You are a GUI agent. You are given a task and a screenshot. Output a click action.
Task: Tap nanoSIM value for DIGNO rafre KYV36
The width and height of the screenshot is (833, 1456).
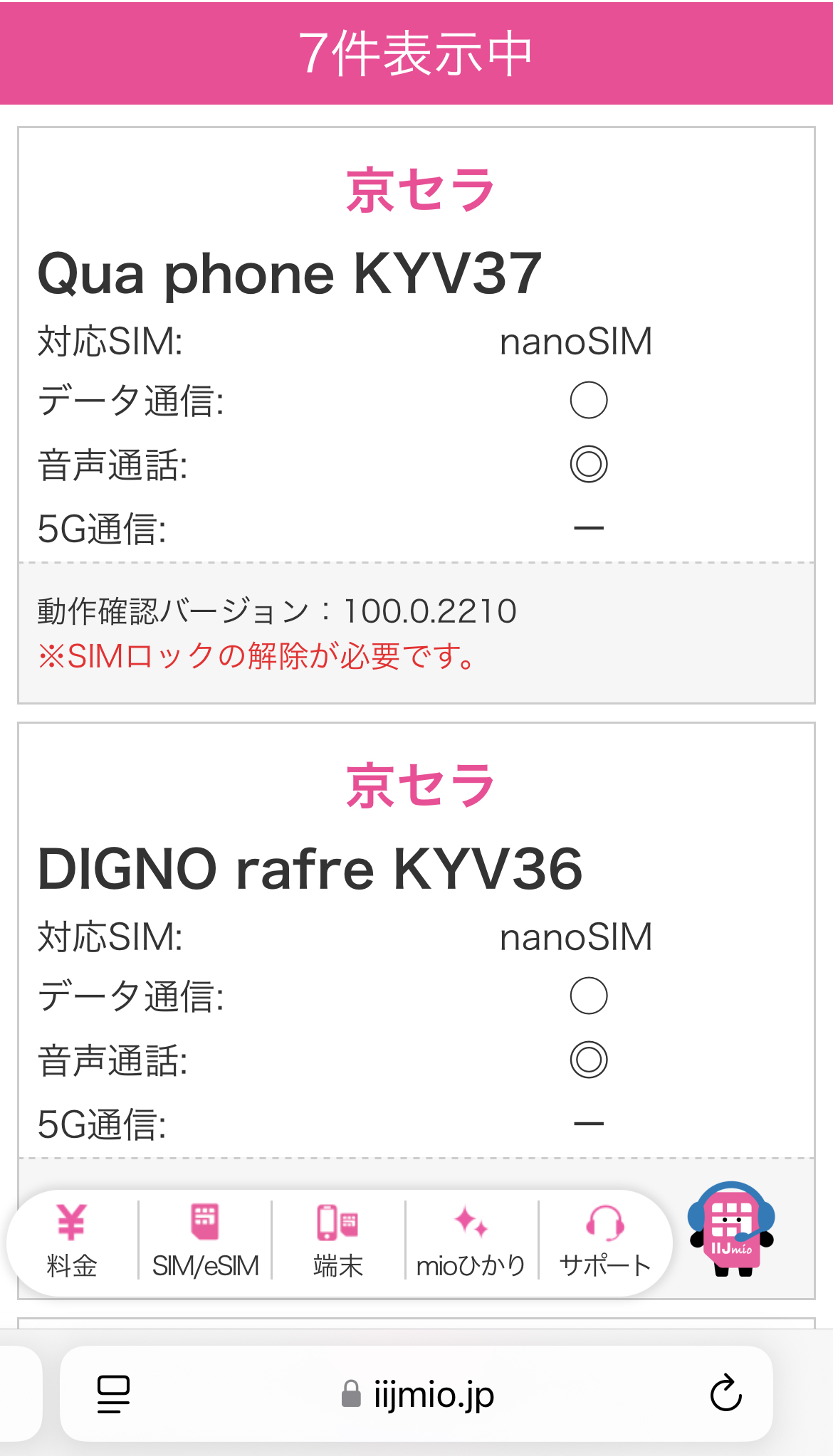[x=576, y=937]
